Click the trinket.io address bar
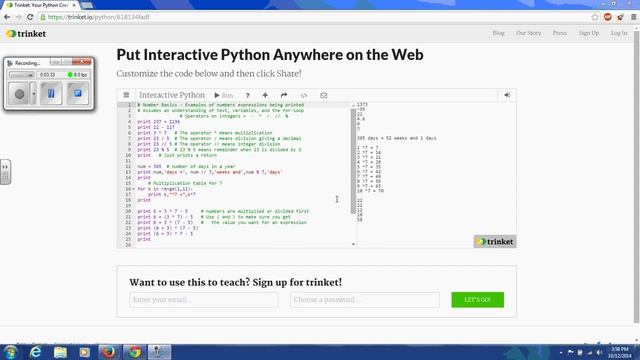The image size is (640, 360). coord(314,17)
